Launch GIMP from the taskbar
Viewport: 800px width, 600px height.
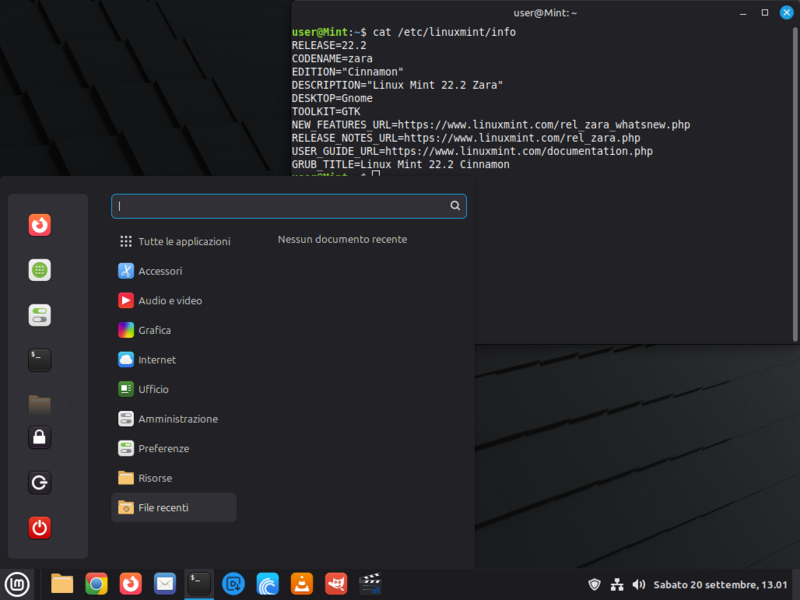tap(336, 583)
